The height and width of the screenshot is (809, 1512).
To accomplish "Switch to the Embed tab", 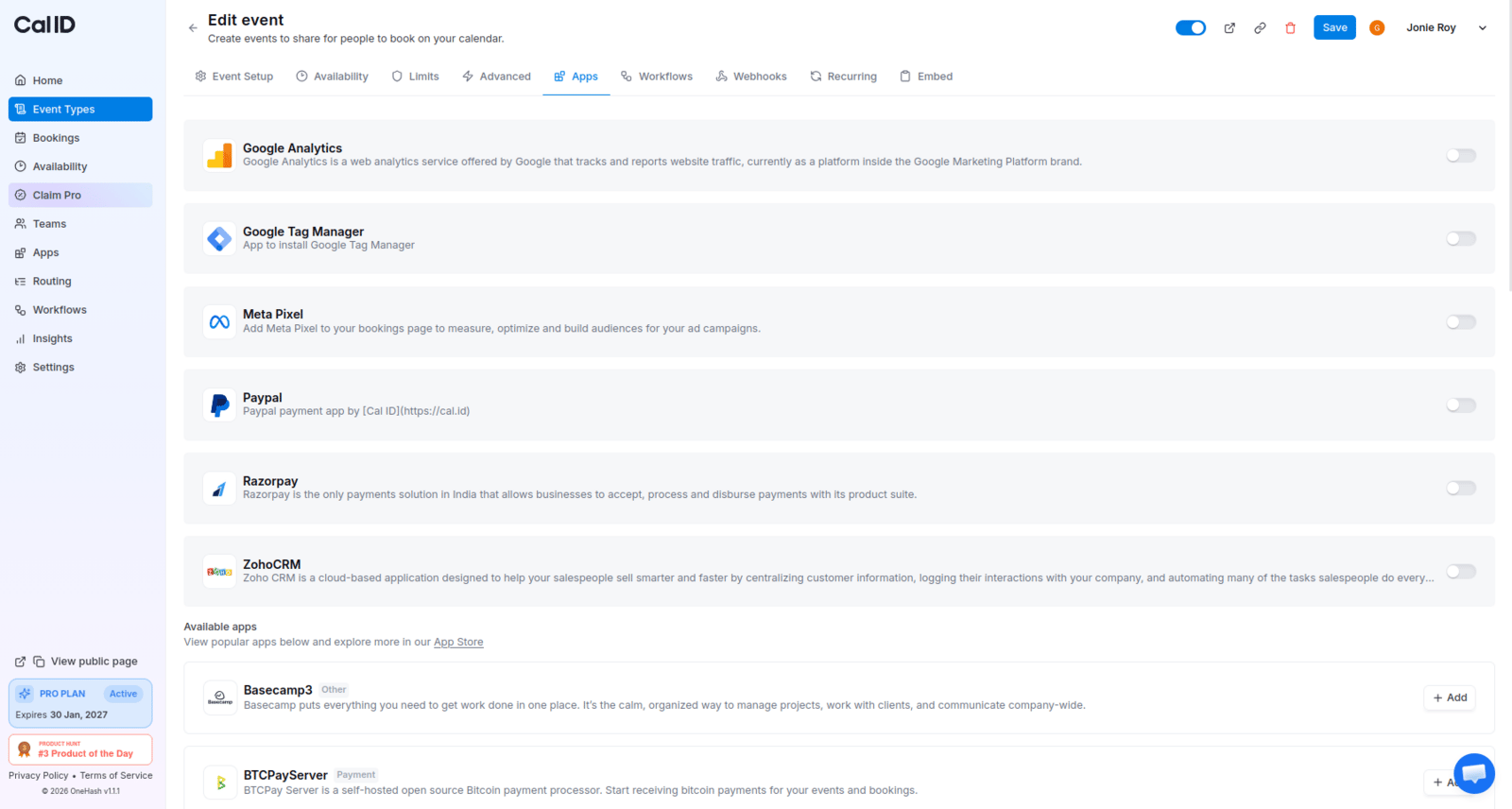I will (926, 77).
